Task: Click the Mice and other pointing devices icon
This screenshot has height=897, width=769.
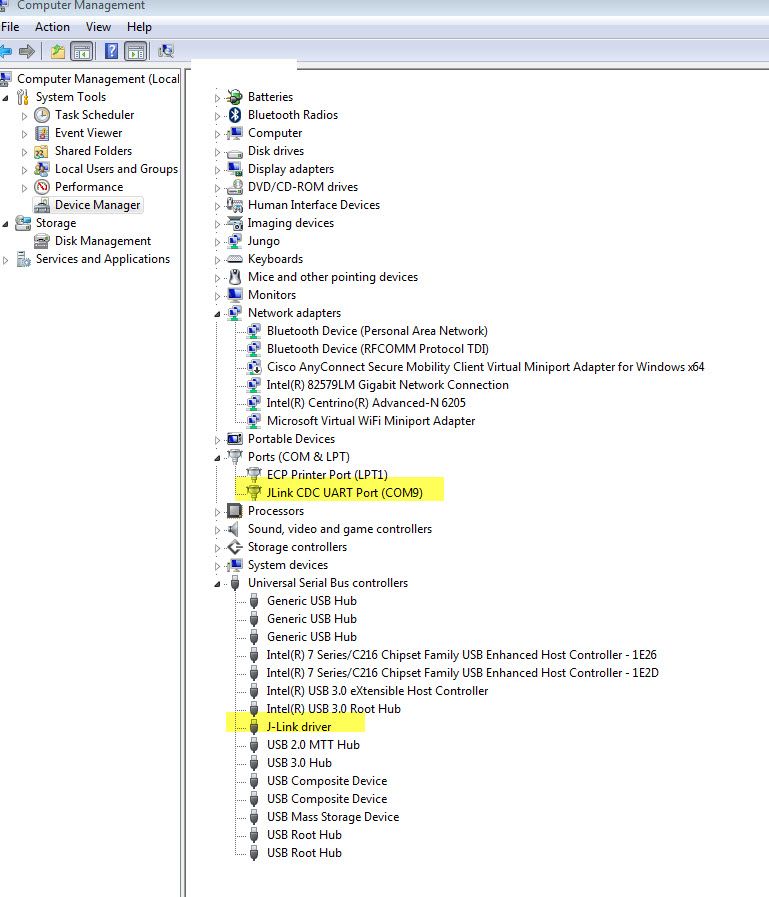Action: [x=235, y=277]
